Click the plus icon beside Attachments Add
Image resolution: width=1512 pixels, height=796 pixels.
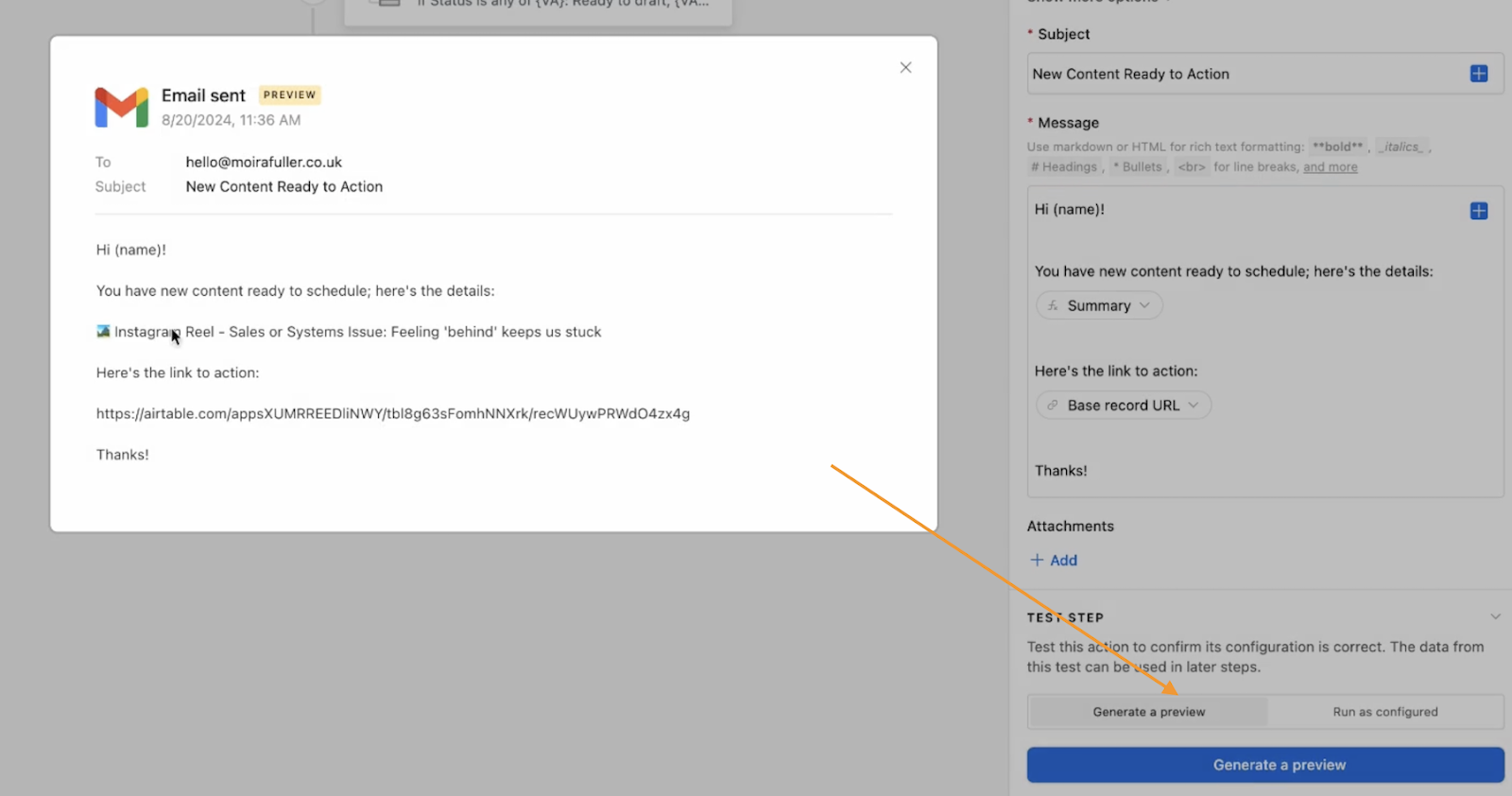(x=1037, y=561)
